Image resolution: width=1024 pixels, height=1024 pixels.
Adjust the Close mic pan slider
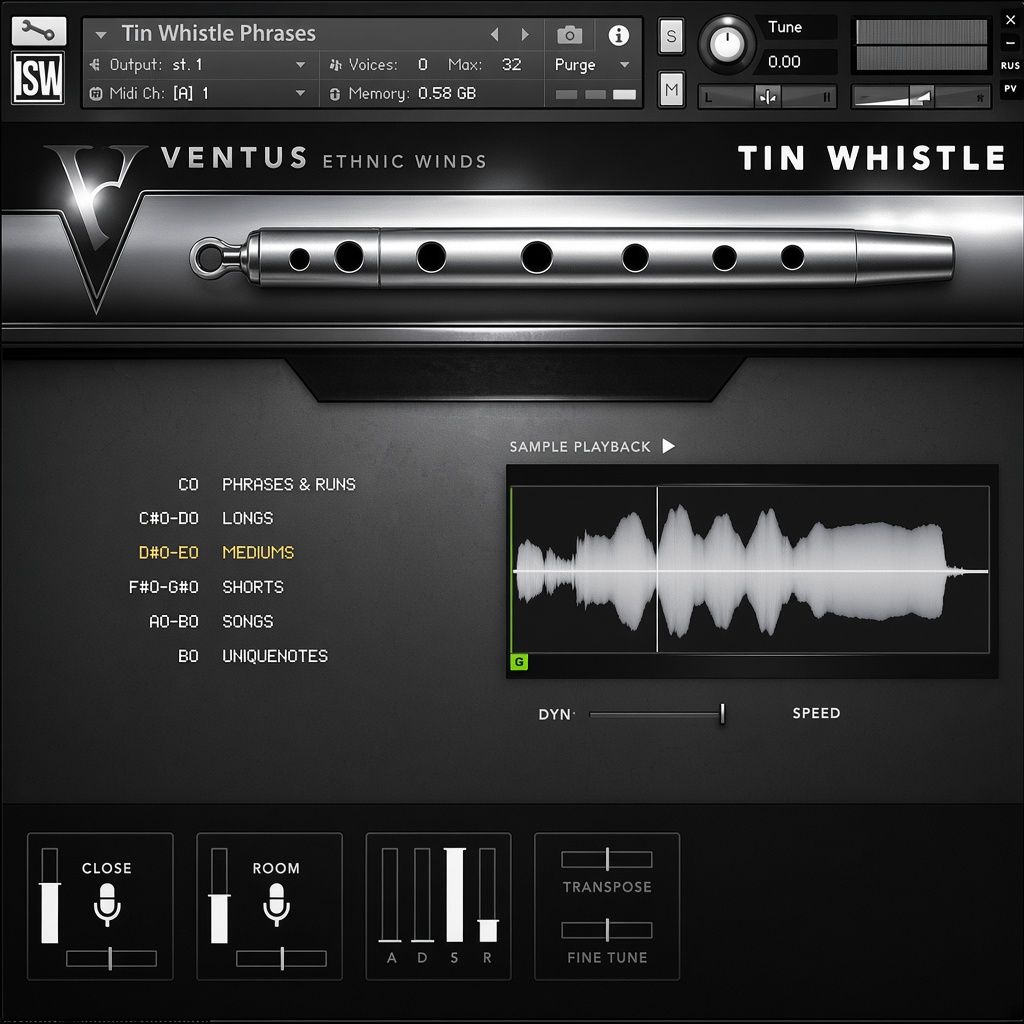tap(111, 958)
